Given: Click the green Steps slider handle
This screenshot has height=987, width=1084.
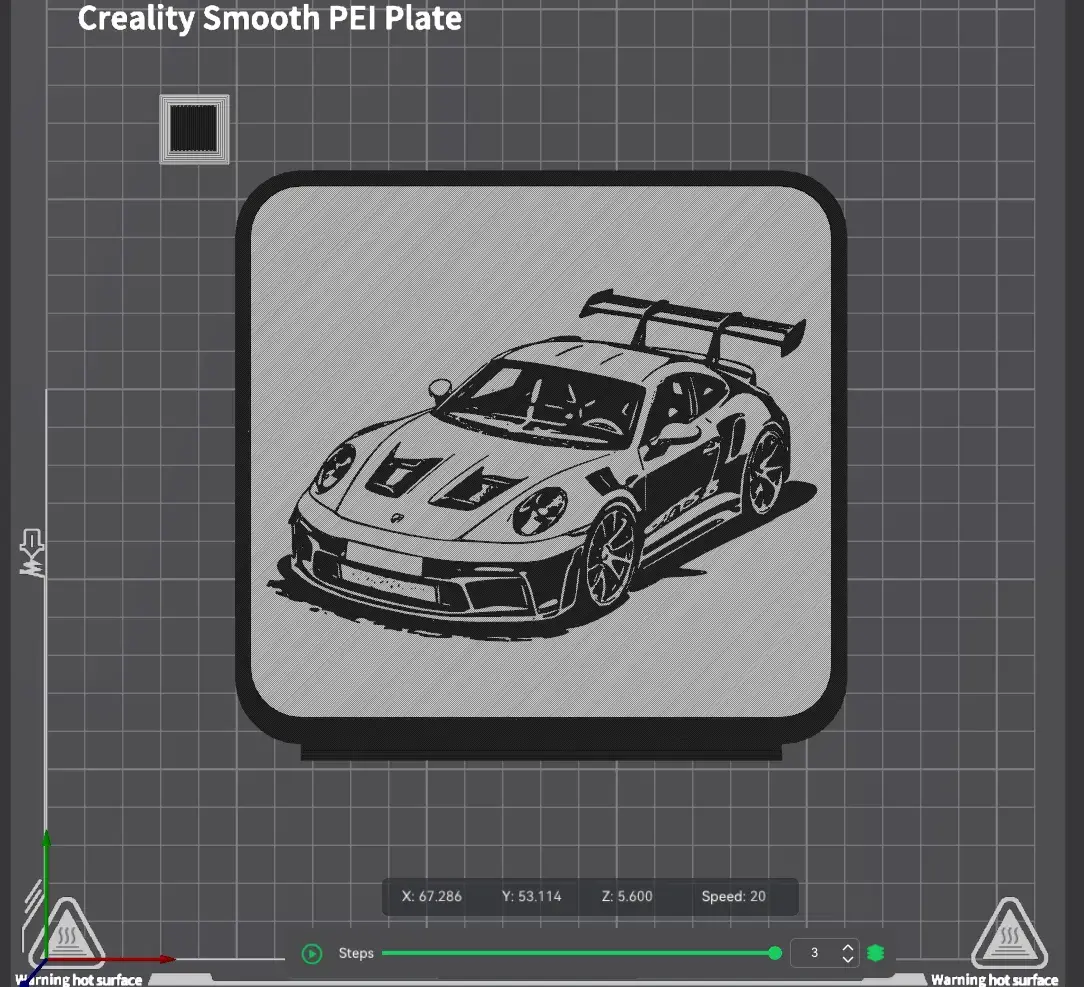Looking at the screenshot, I should 775,953.
